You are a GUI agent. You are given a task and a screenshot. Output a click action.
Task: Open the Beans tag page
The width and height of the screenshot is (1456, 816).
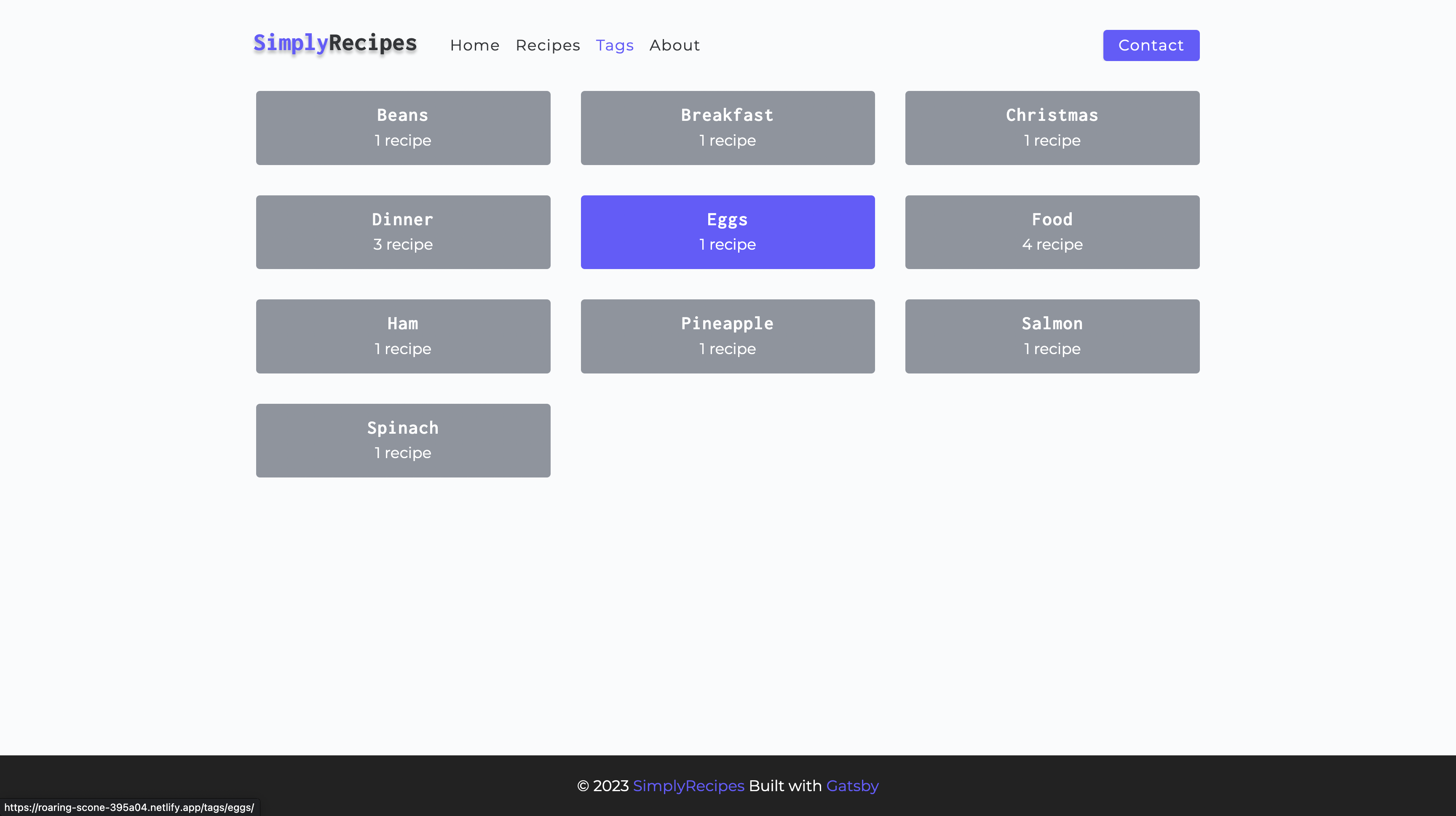coord(402,128)
